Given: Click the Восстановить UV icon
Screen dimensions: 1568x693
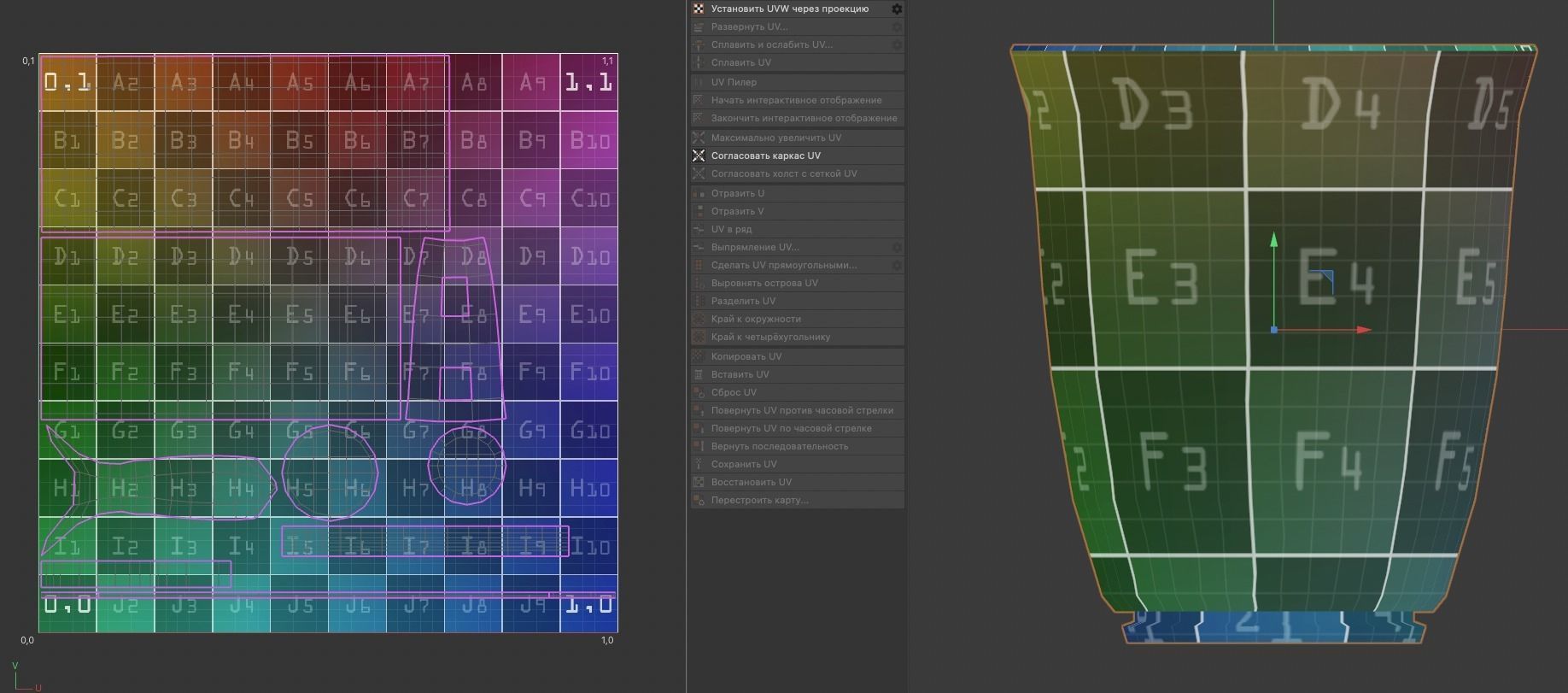Looking at the screenshot, I should tap(699, 482).
